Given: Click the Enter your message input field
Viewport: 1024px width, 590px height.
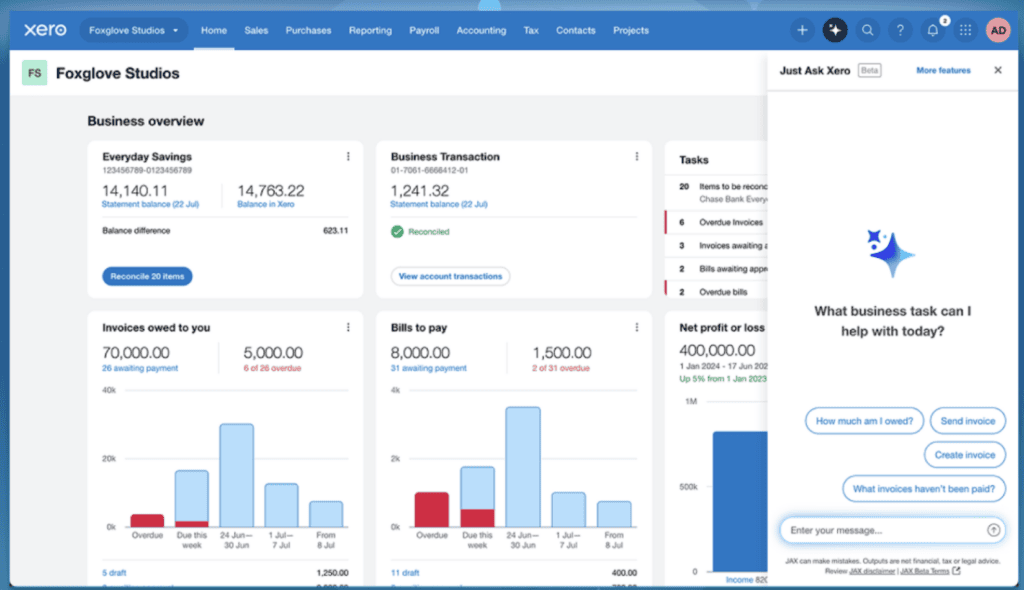Looking at the screenshot, I should coord(880,530).
